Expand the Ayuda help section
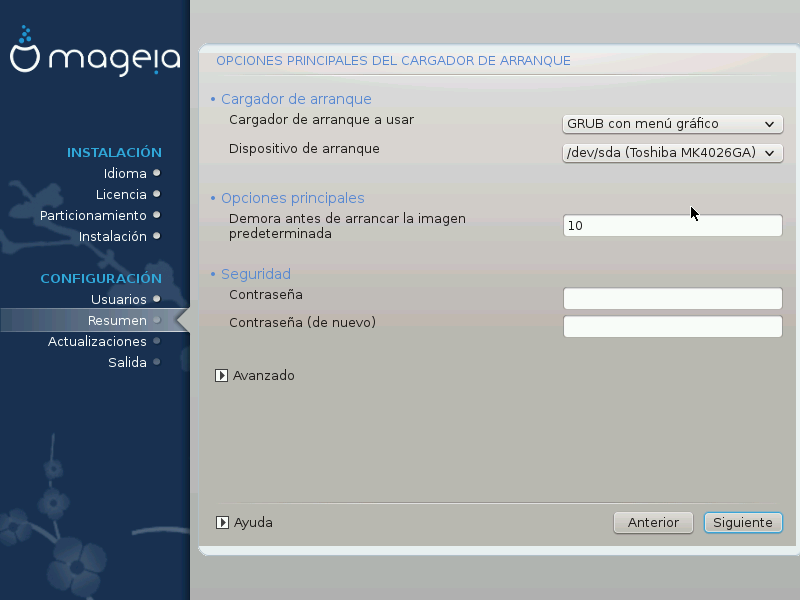 tap(244, 522)
